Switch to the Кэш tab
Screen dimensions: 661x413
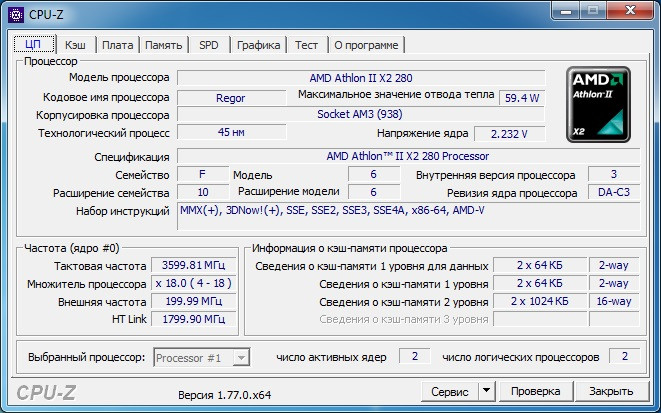(x=75, y=45)
